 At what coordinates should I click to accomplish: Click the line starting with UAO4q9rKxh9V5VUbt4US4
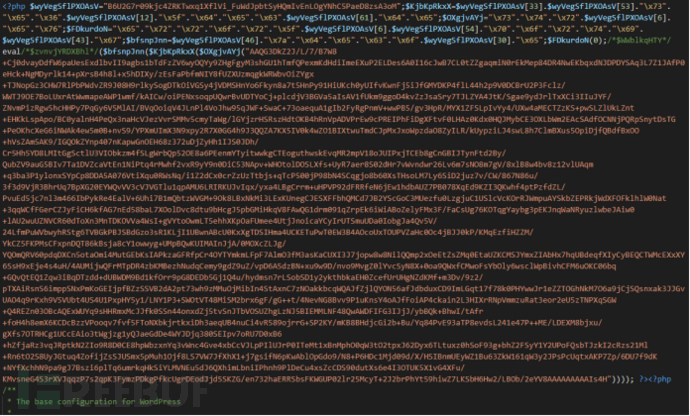(309, 300)
